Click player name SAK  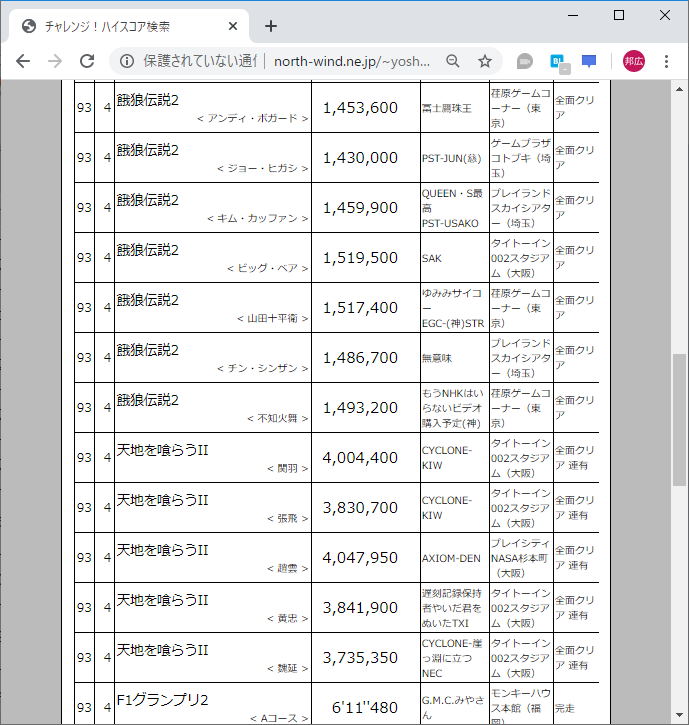(x=431, y=258)
